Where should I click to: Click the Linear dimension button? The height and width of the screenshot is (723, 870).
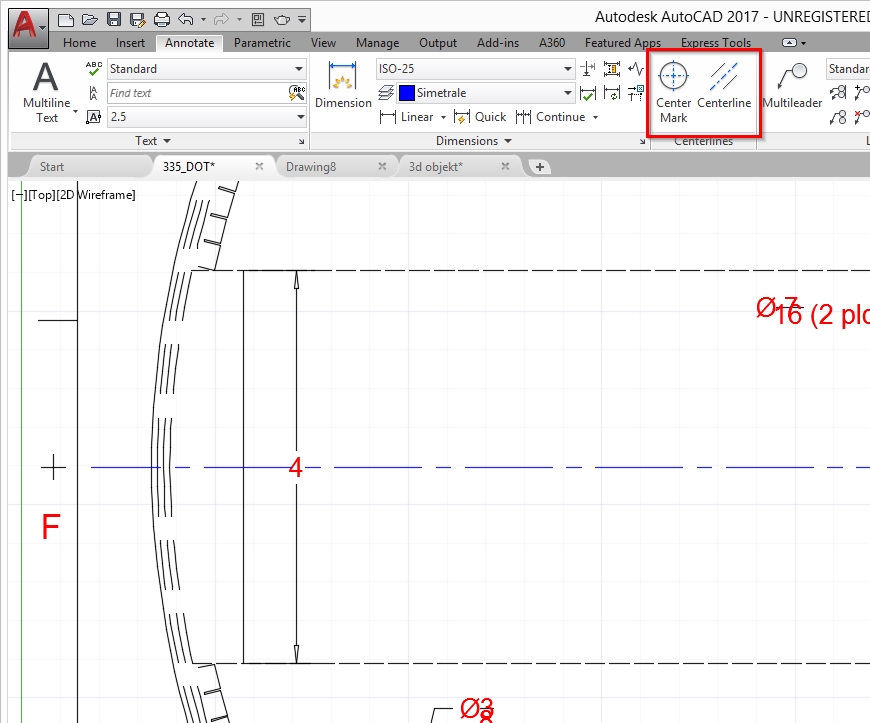pos(408,117)
